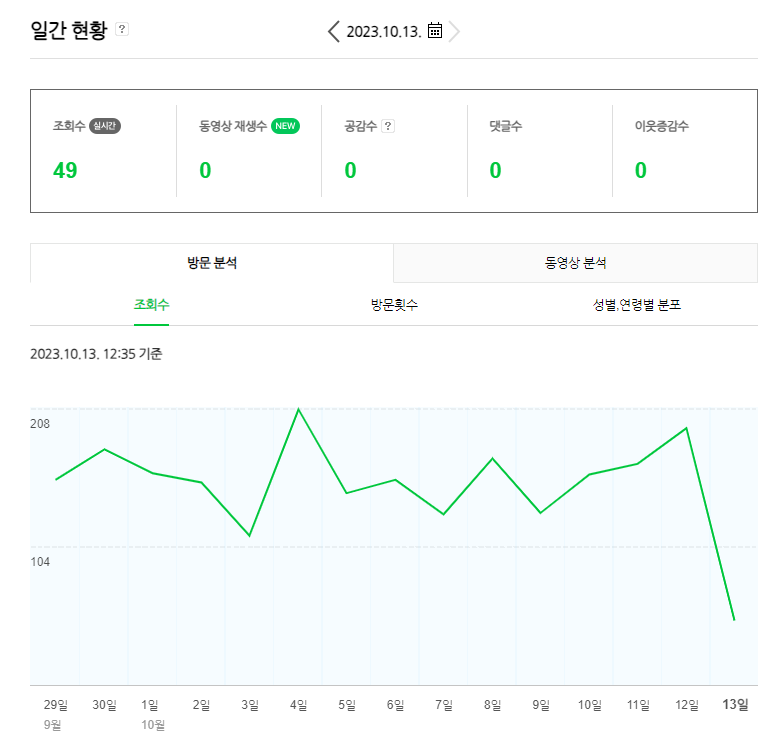Click help icon next to 일간 현황
Image resolution: width=775 pixels, height=753 pixels.
click(x=122, y=29)
